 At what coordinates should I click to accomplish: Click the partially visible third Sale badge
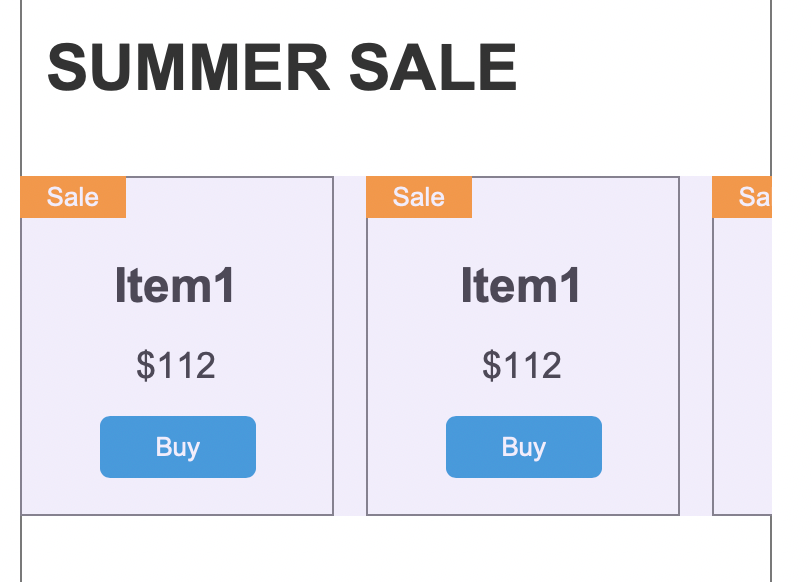[742, 197]
